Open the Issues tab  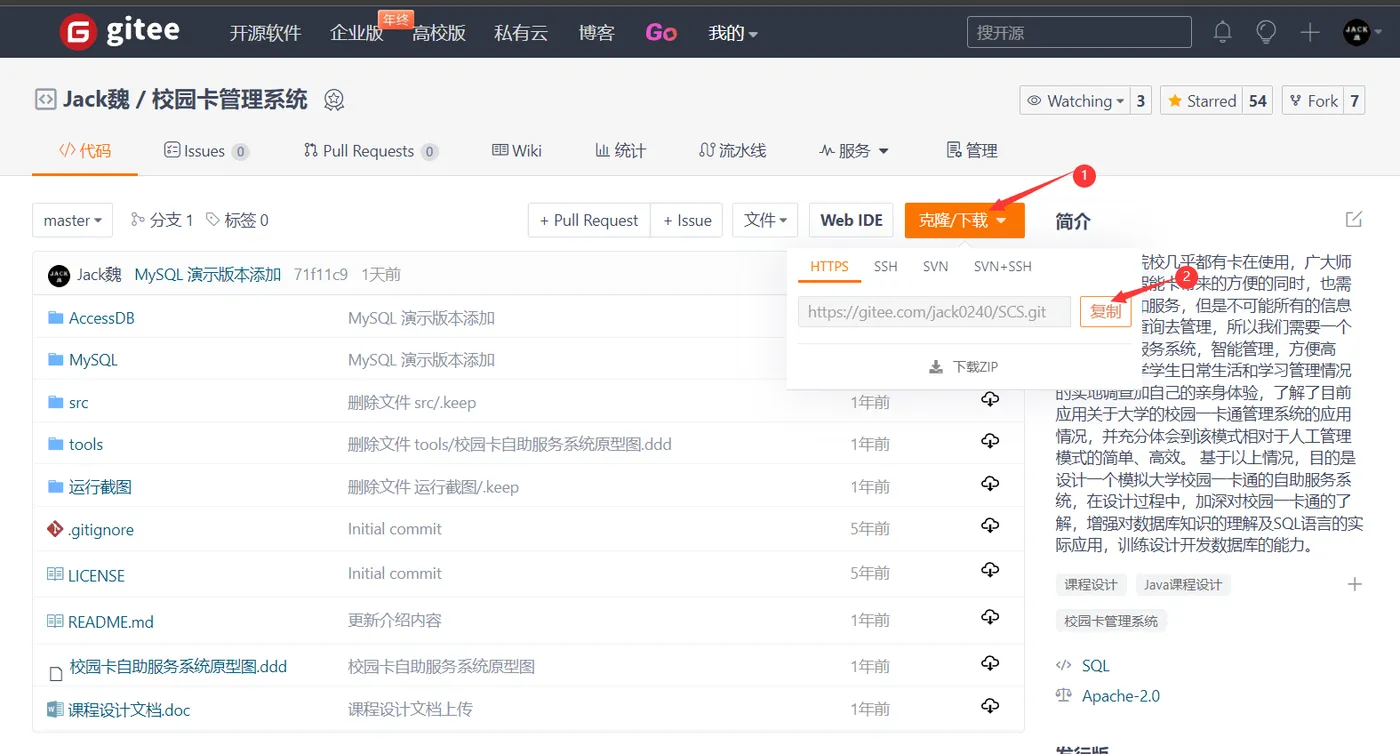pyautogui.click(x=206, y=151)
